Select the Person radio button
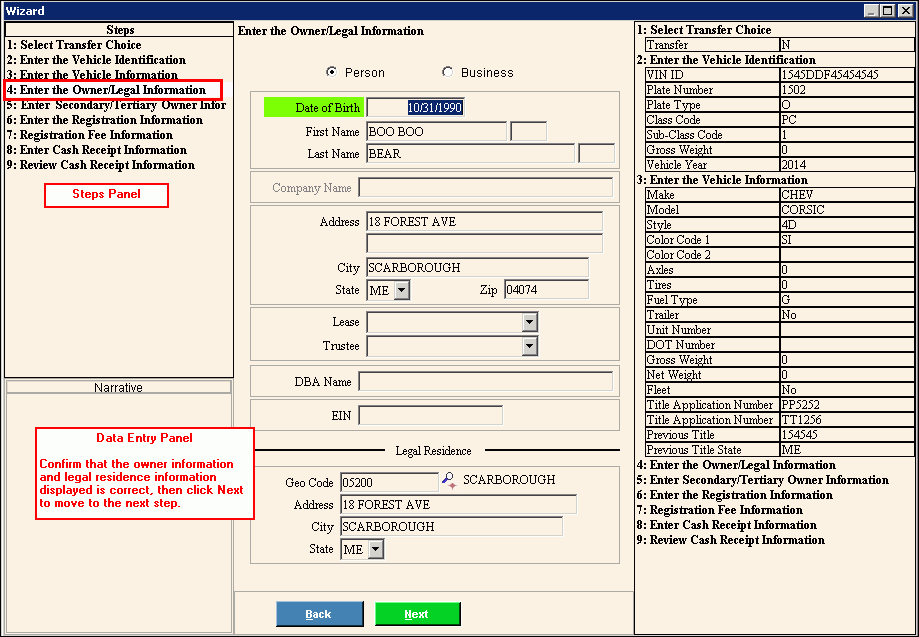 point(332,72)
